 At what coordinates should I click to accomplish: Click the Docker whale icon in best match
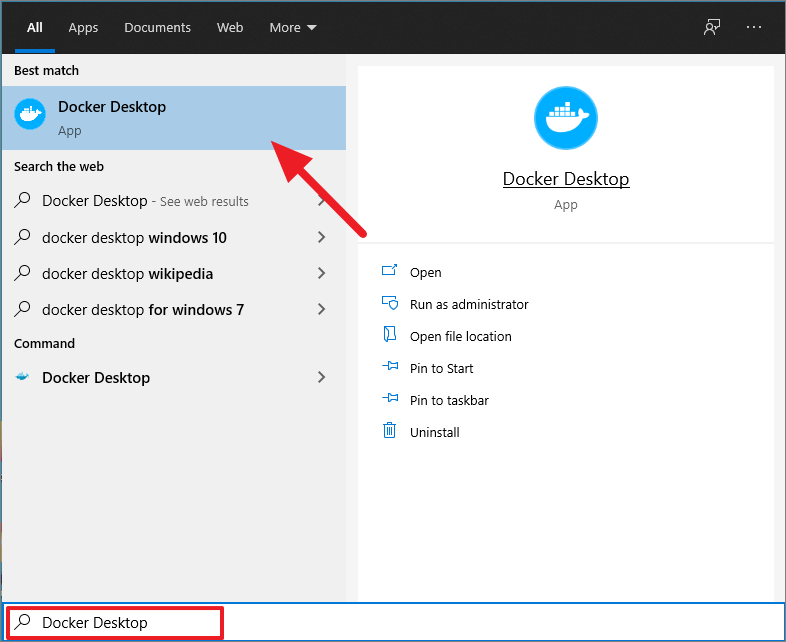[30, 114]
